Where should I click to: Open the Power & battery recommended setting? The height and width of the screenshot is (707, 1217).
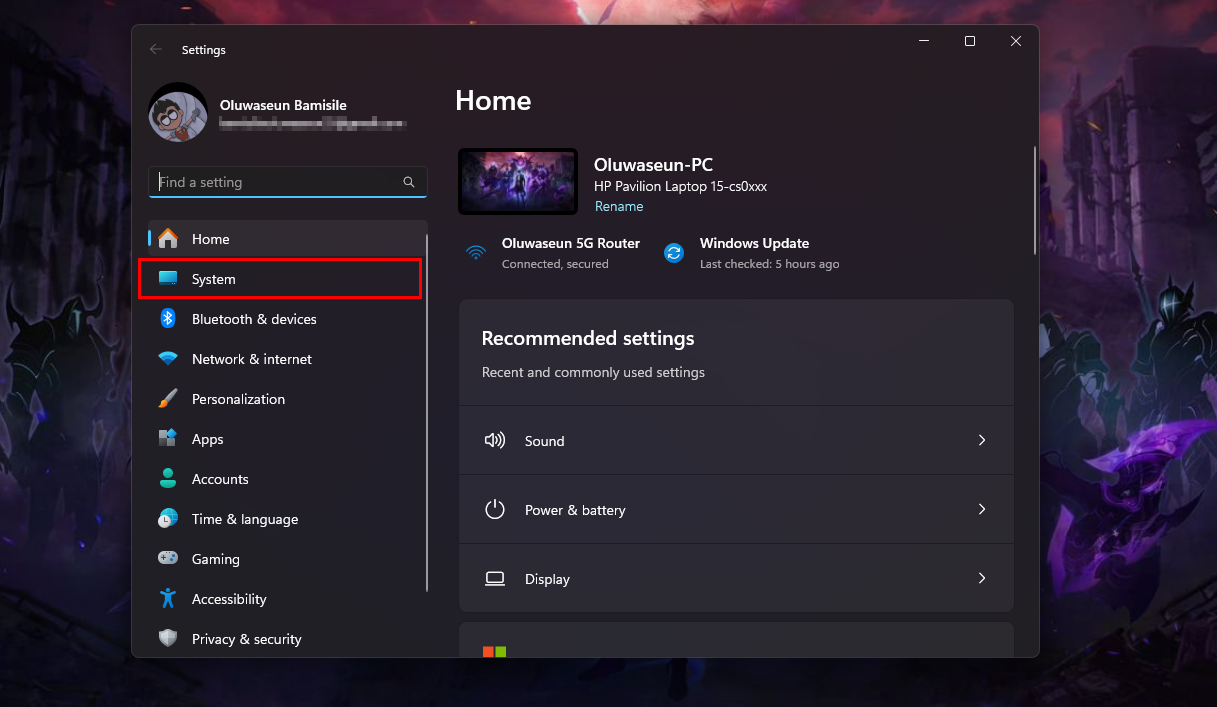tap(736, 509)
